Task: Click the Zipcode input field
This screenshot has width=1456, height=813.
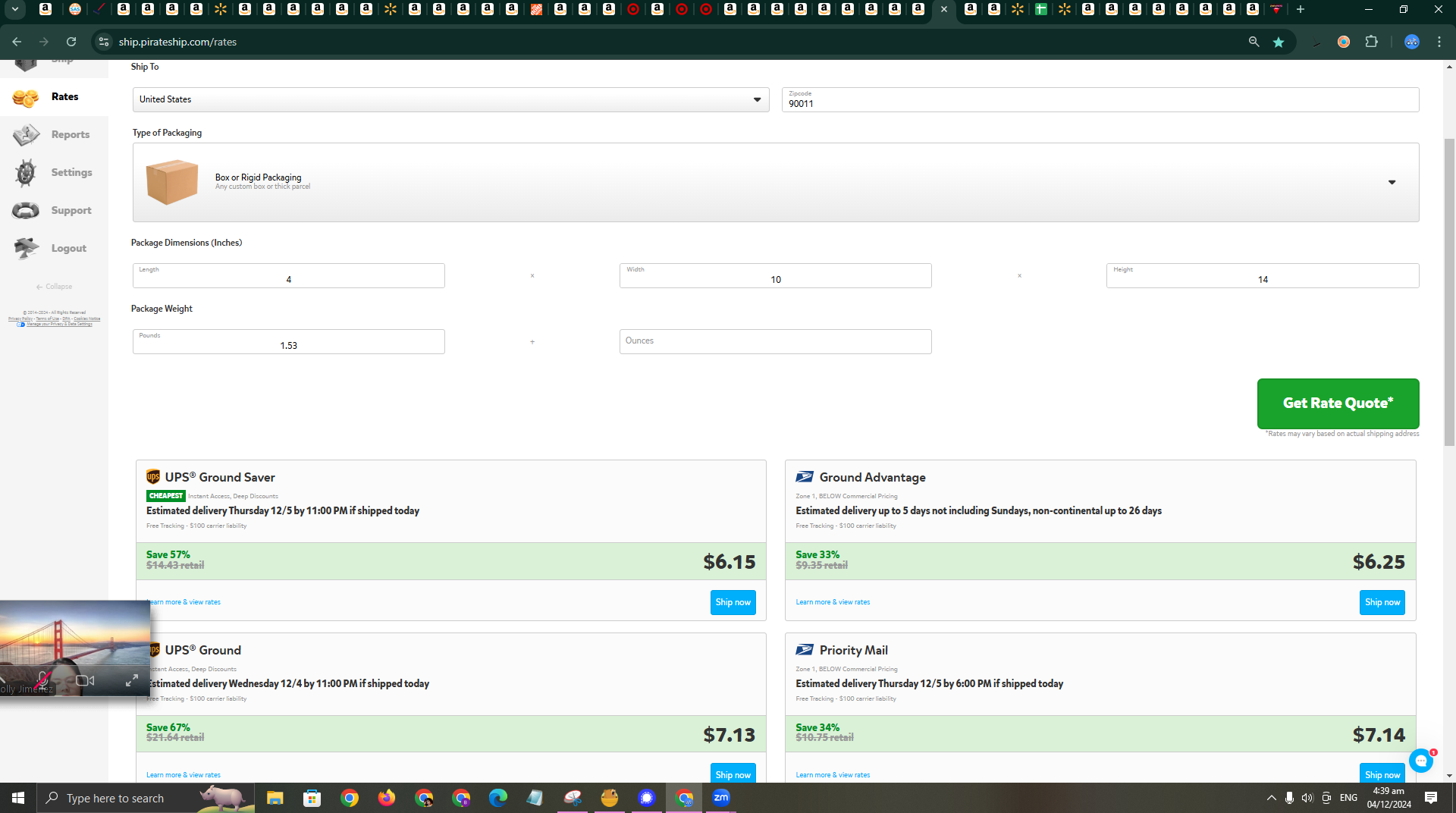Action: (x=1100, y=99)
